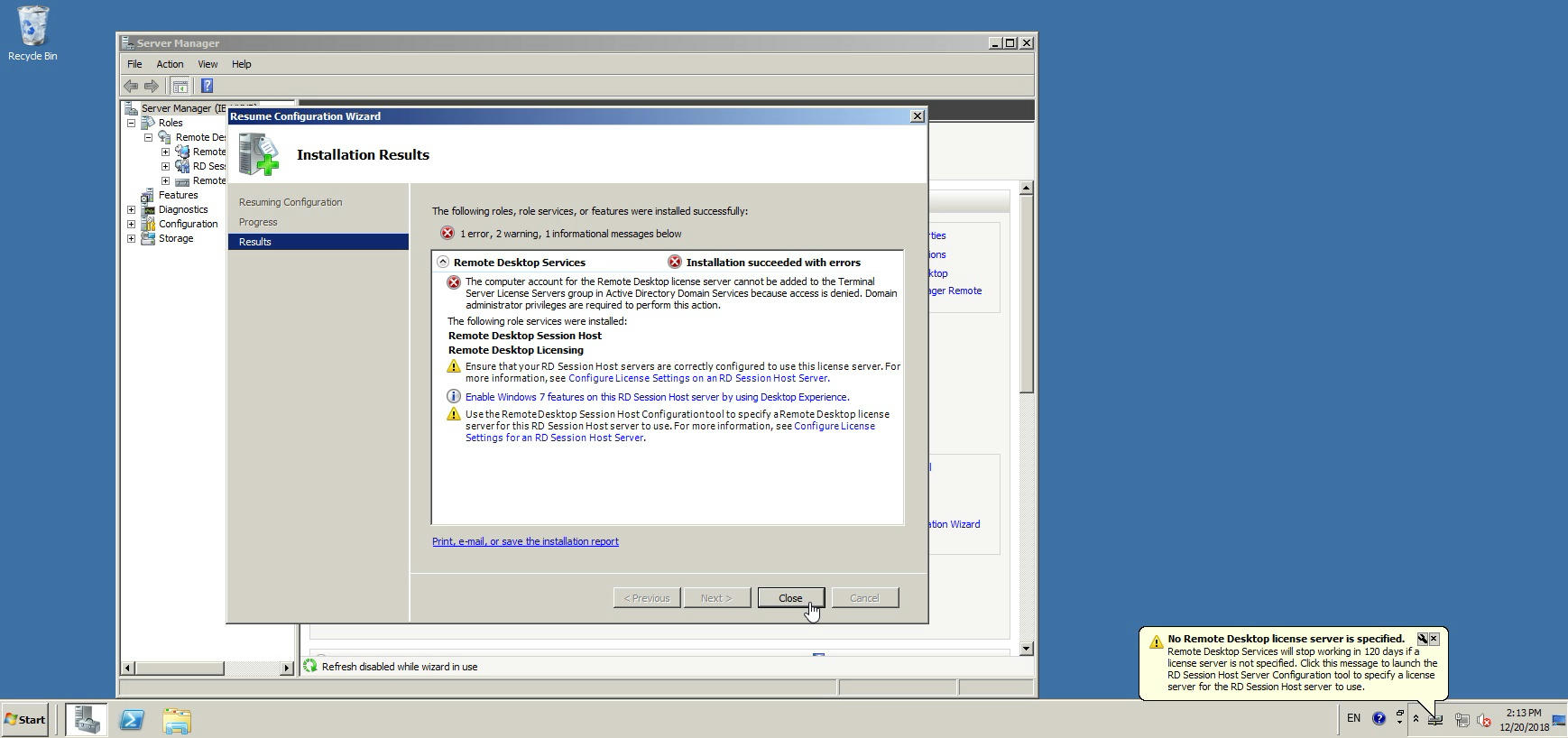Launch PowerShell from the taskbar
This screenshot has width=1568, height=738.
coord(132,720)
